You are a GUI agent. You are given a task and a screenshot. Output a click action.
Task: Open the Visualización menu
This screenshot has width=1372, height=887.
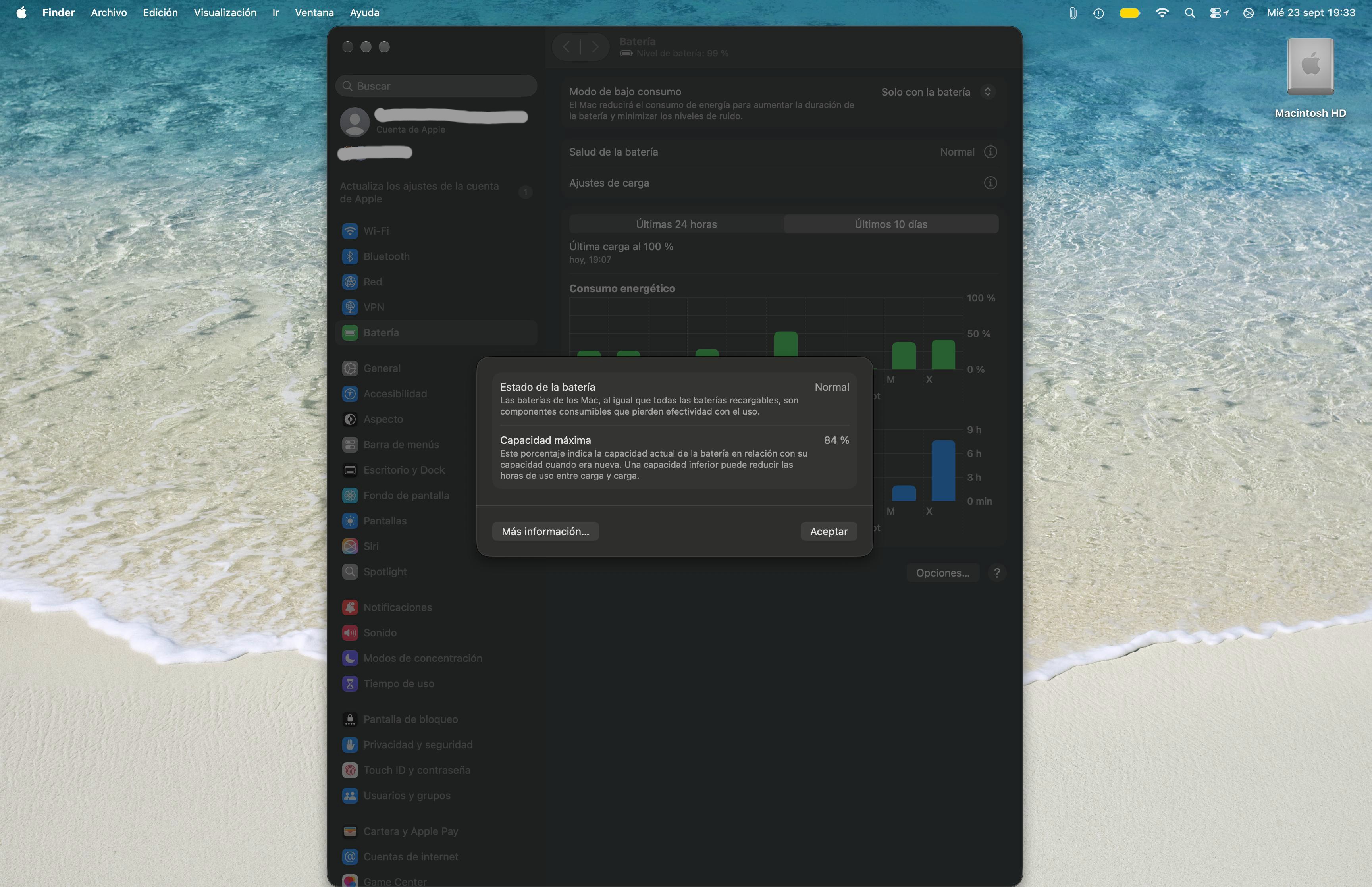click(225, 13)
